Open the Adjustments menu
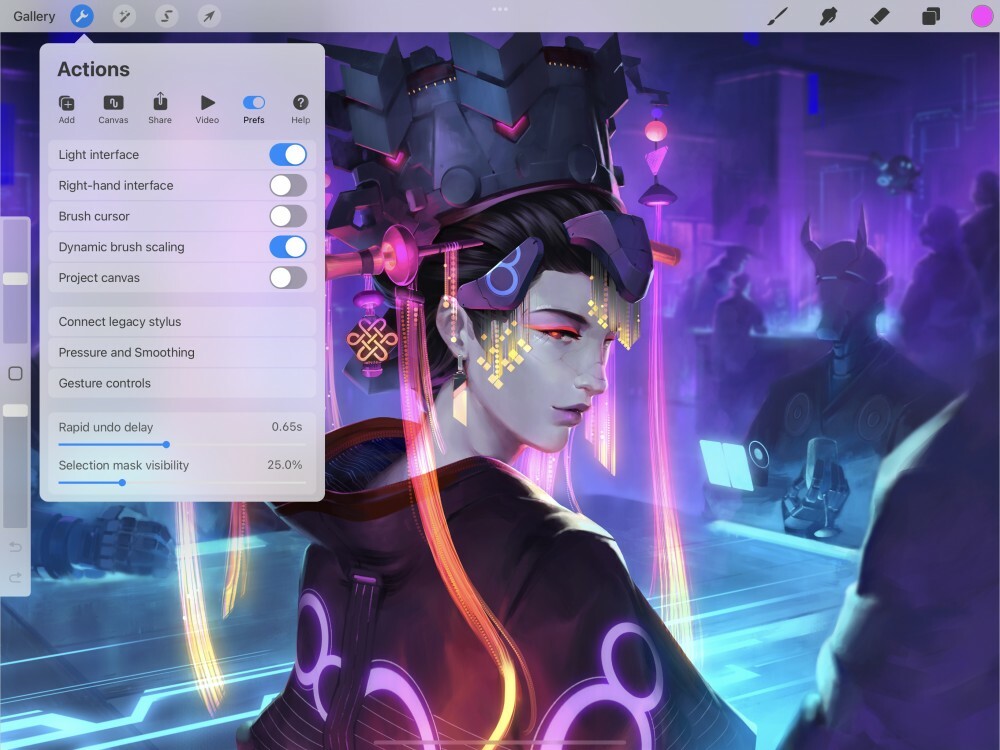The width and height of the screenshot is (1000, 750). click(124, 16)
